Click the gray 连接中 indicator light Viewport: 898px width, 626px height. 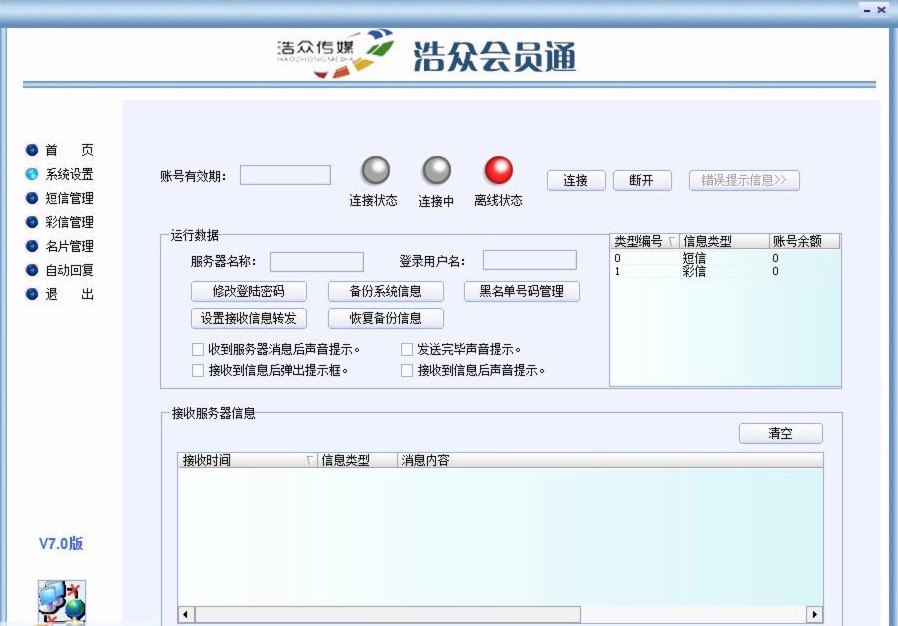pos(436,170)
